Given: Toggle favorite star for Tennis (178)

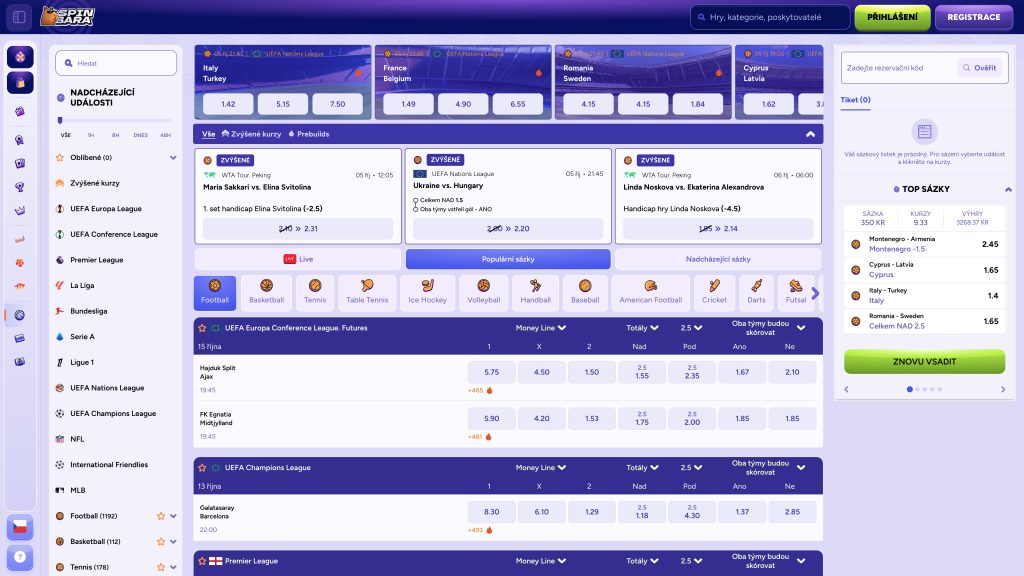Looking at the screenshot, I should (x=161, y=567).
